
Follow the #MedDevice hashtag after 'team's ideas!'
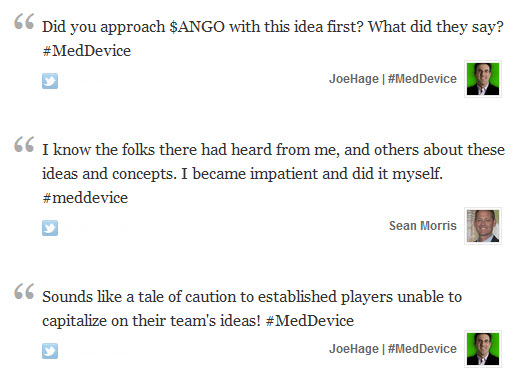[310, 321]
